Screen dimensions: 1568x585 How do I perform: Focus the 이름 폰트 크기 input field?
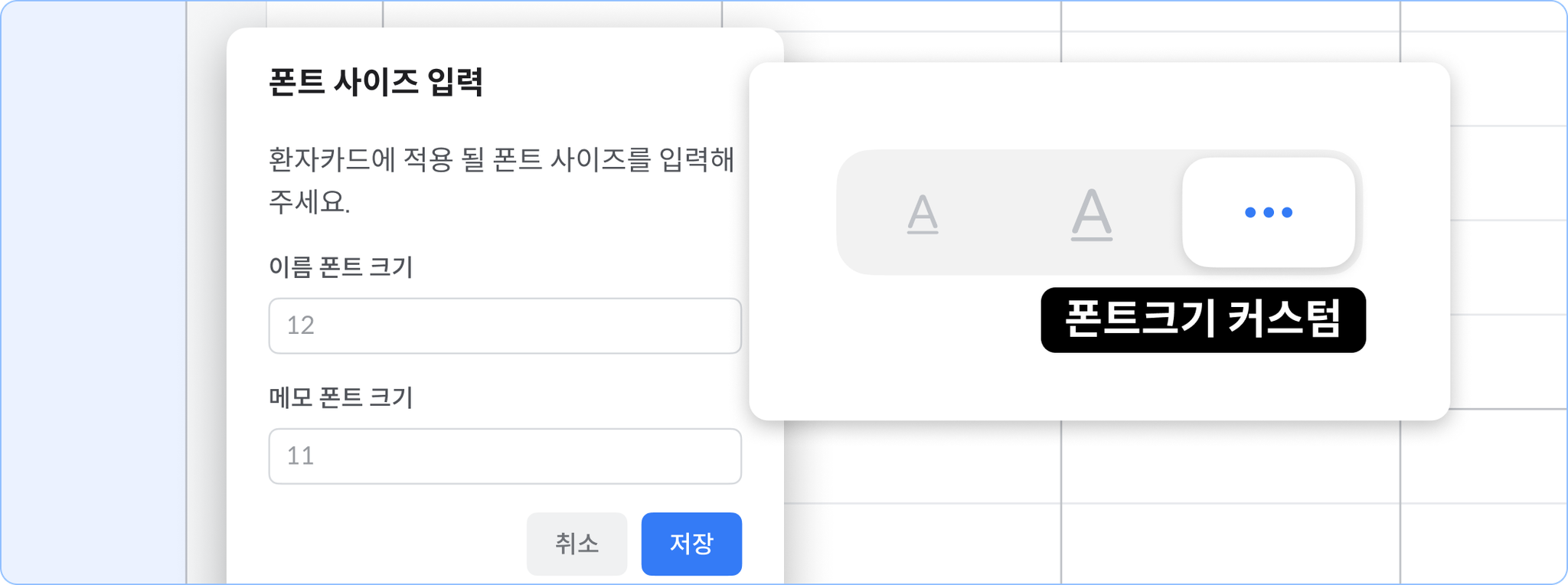click(505, 325)
